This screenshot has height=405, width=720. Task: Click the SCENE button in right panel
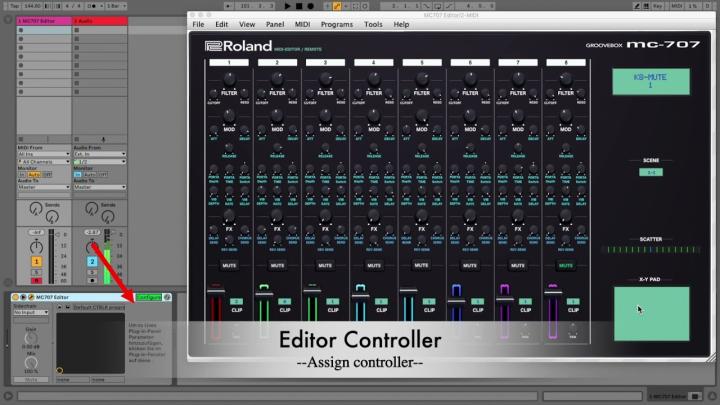[651, 172]
